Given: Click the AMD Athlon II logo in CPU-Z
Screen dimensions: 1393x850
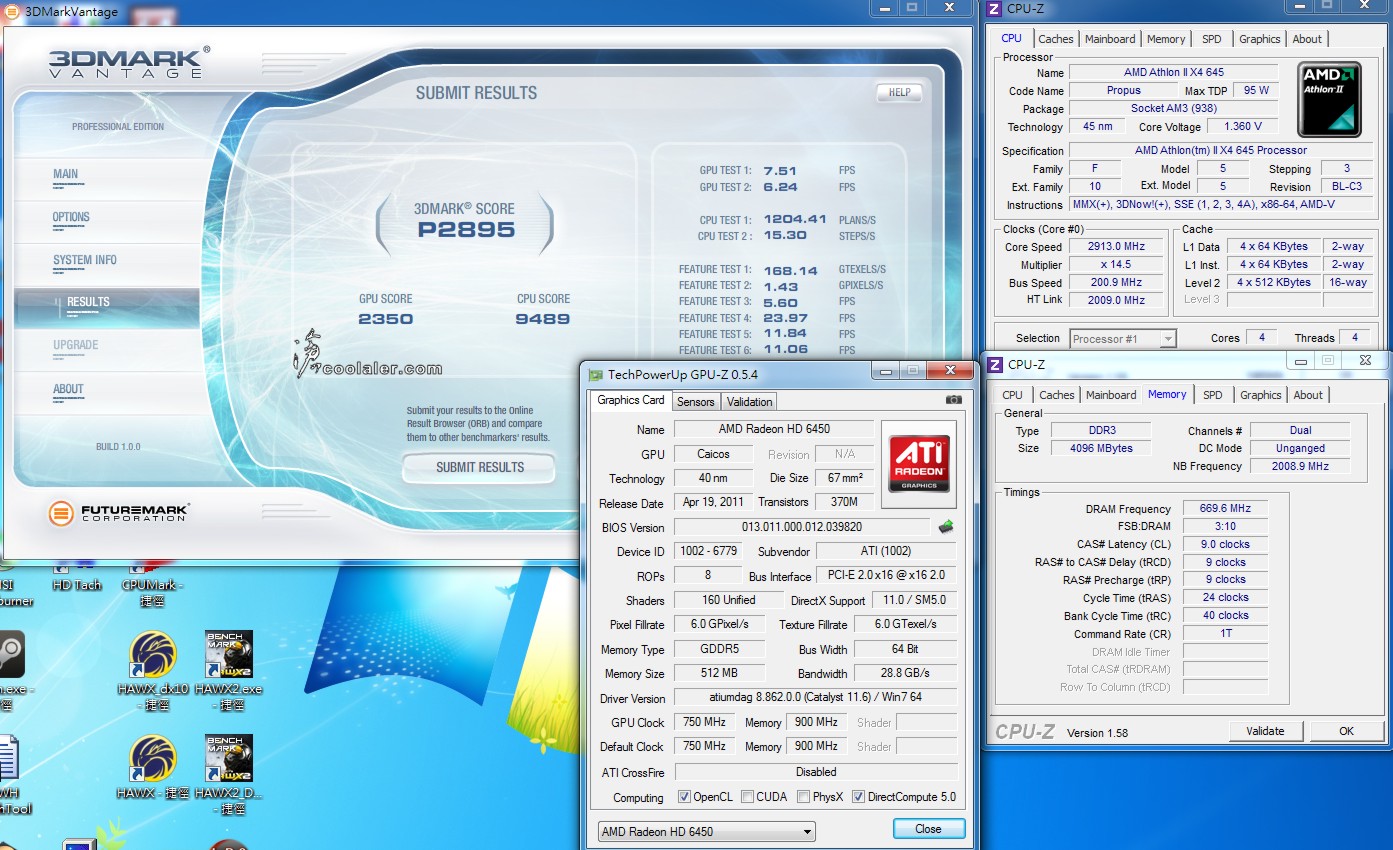Looking at the screenshot, I should (x=1329, y=100).
